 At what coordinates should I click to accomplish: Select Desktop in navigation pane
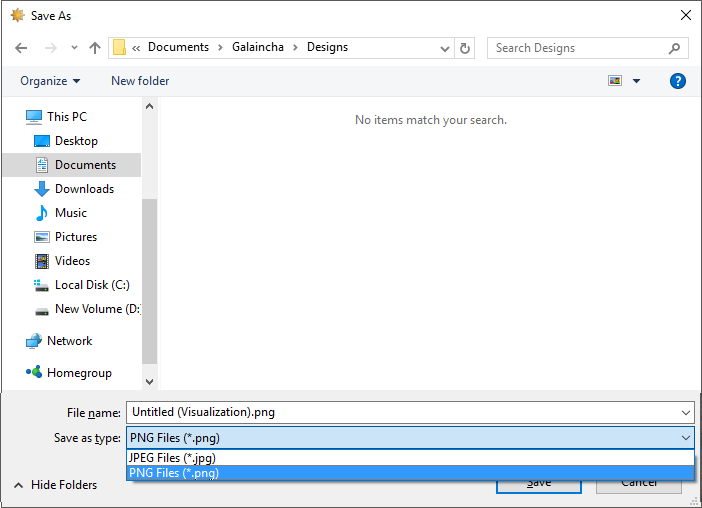pyautogui.click(x=76, y=141)
